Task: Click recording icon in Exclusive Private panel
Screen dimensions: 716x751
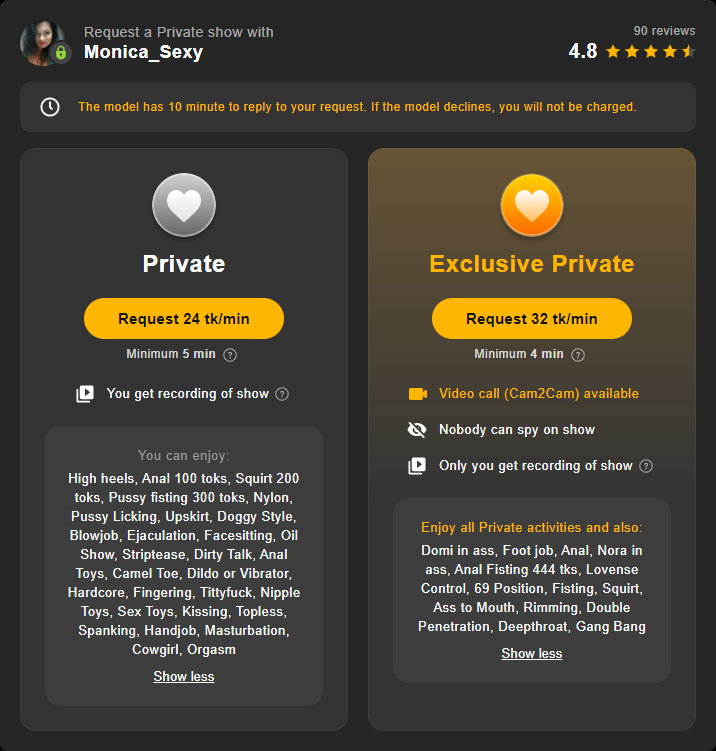Action: pos(417,466)
